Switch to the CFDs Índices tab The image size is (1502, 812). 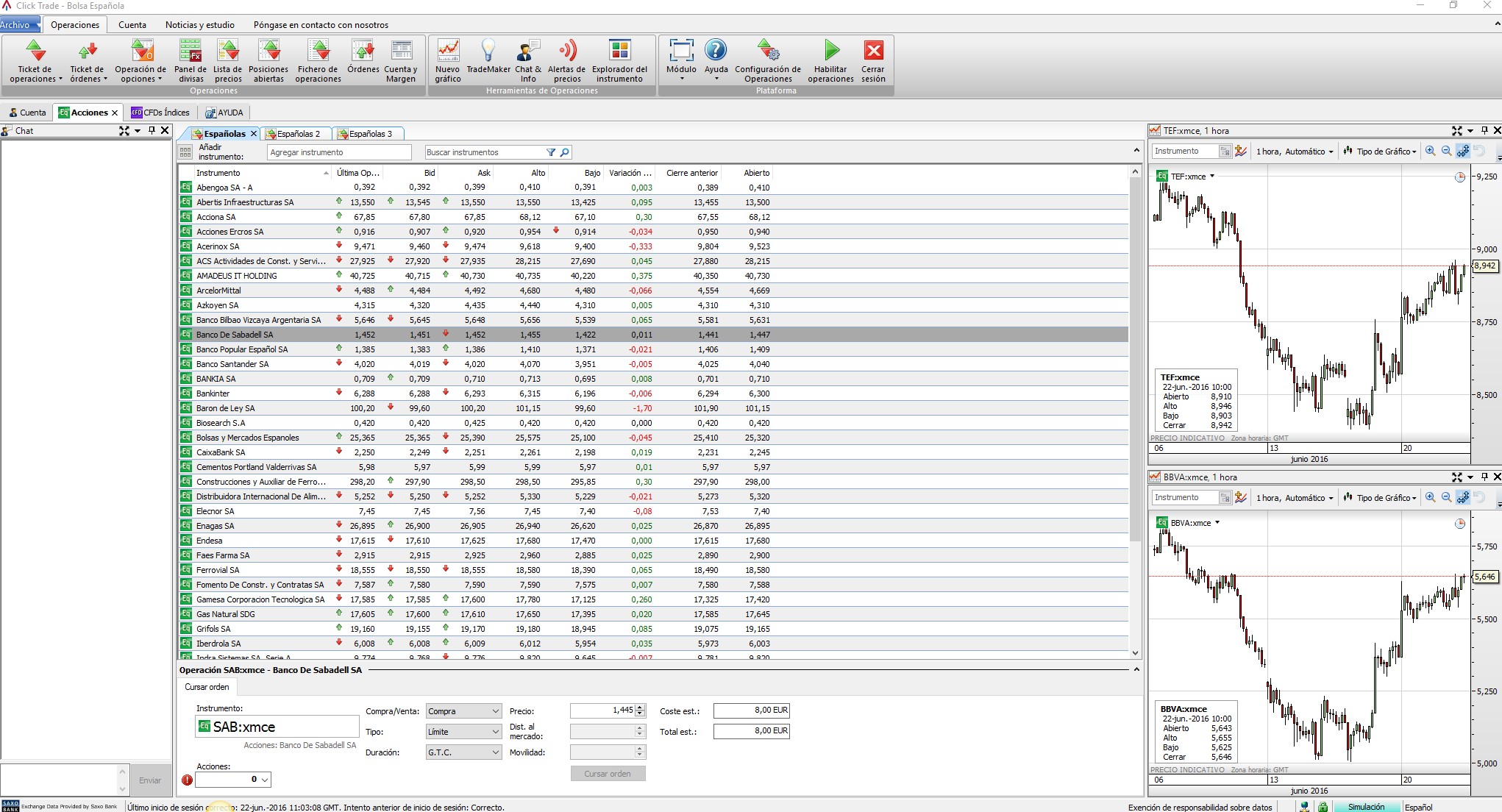coord(160,113)
